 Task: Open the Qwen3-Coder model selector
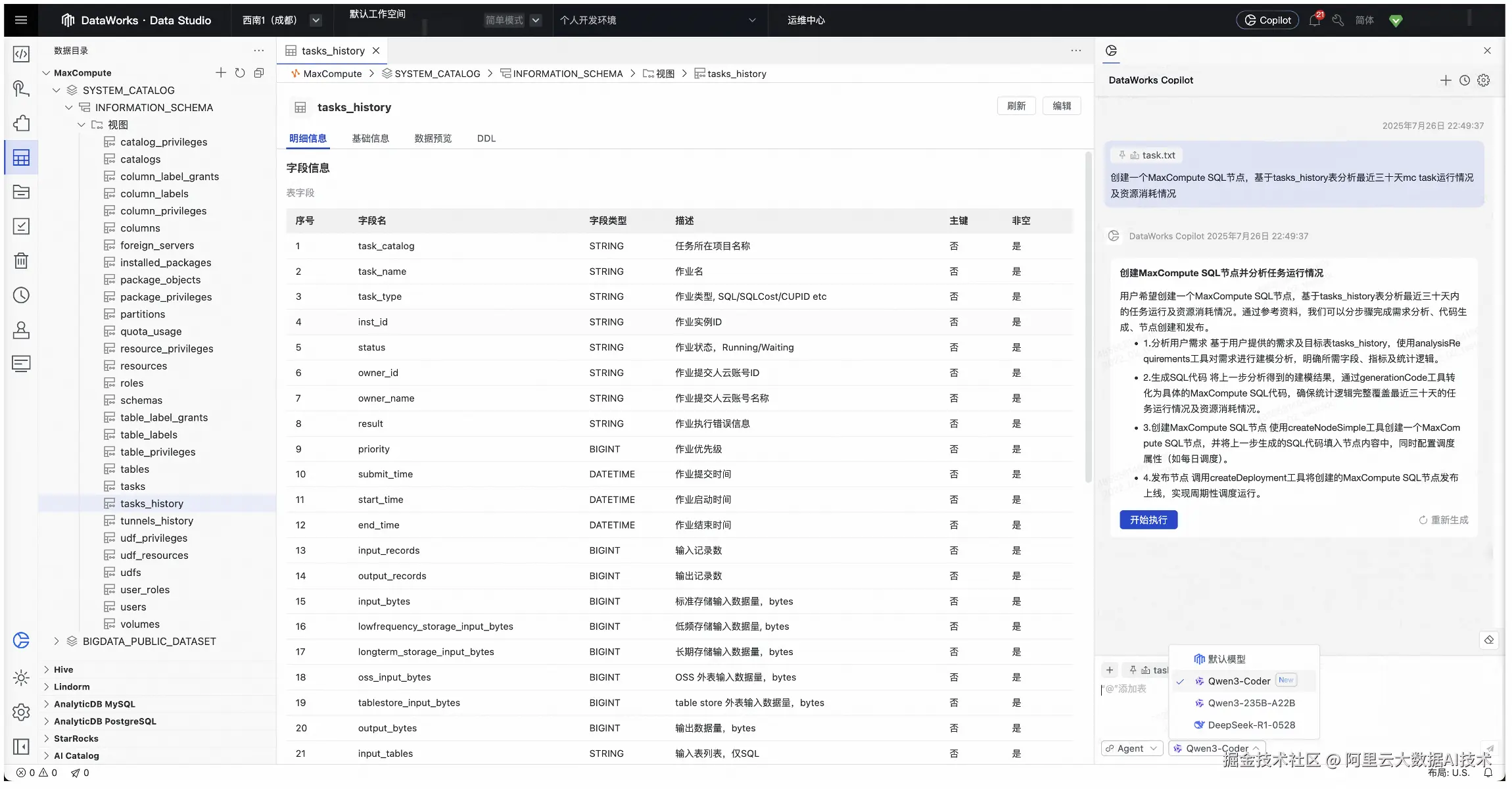pyautogui.click(x=1217, y=748)
